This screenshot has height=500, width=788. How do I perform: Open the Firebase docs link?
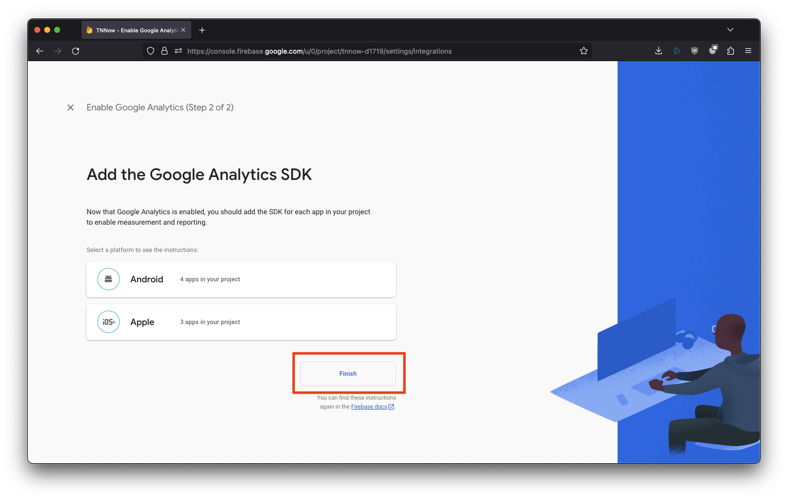[372, 407]
